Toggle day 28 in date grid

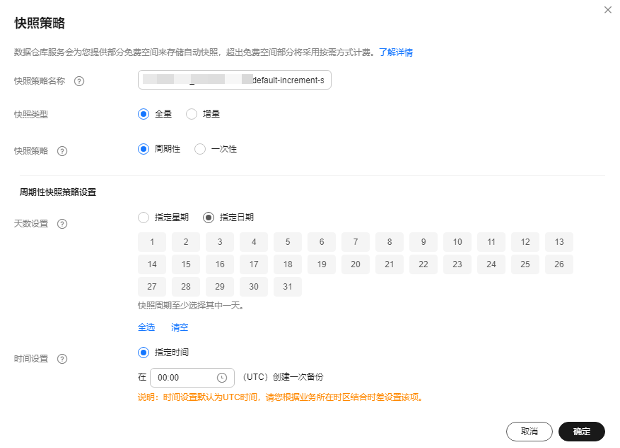tap(186, 287)
